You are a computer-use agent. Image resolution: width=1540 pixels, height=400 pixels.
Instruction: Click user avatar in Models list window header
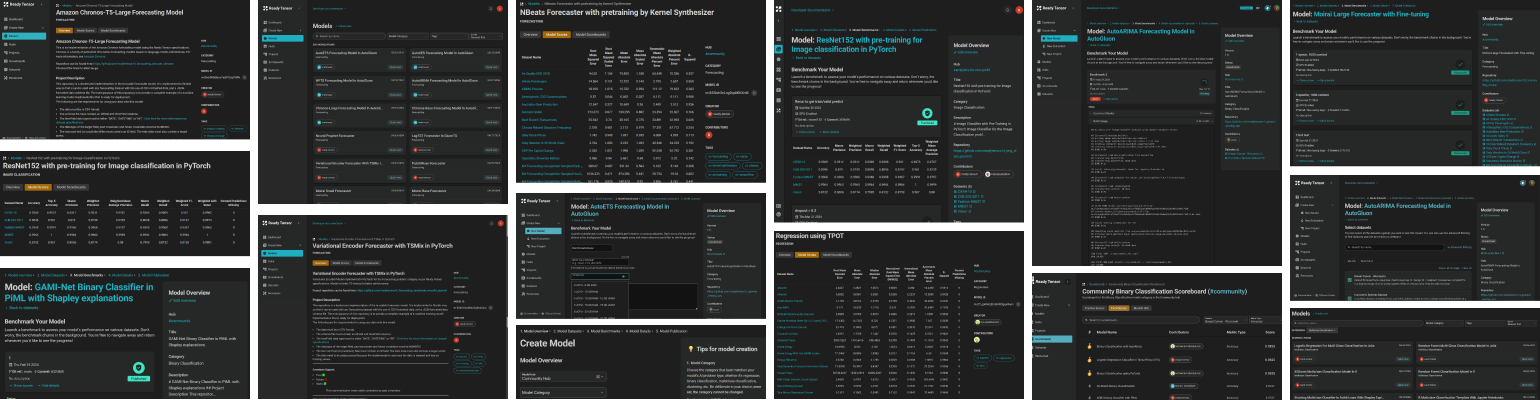(x=499, y=9)
